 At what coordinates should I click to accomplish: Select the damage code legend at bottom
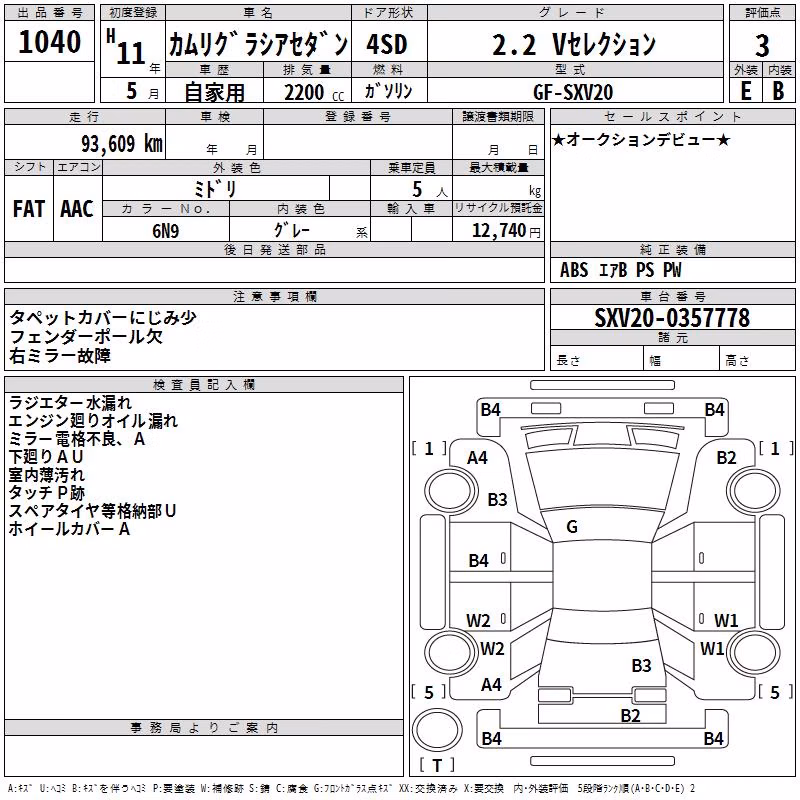351,788
